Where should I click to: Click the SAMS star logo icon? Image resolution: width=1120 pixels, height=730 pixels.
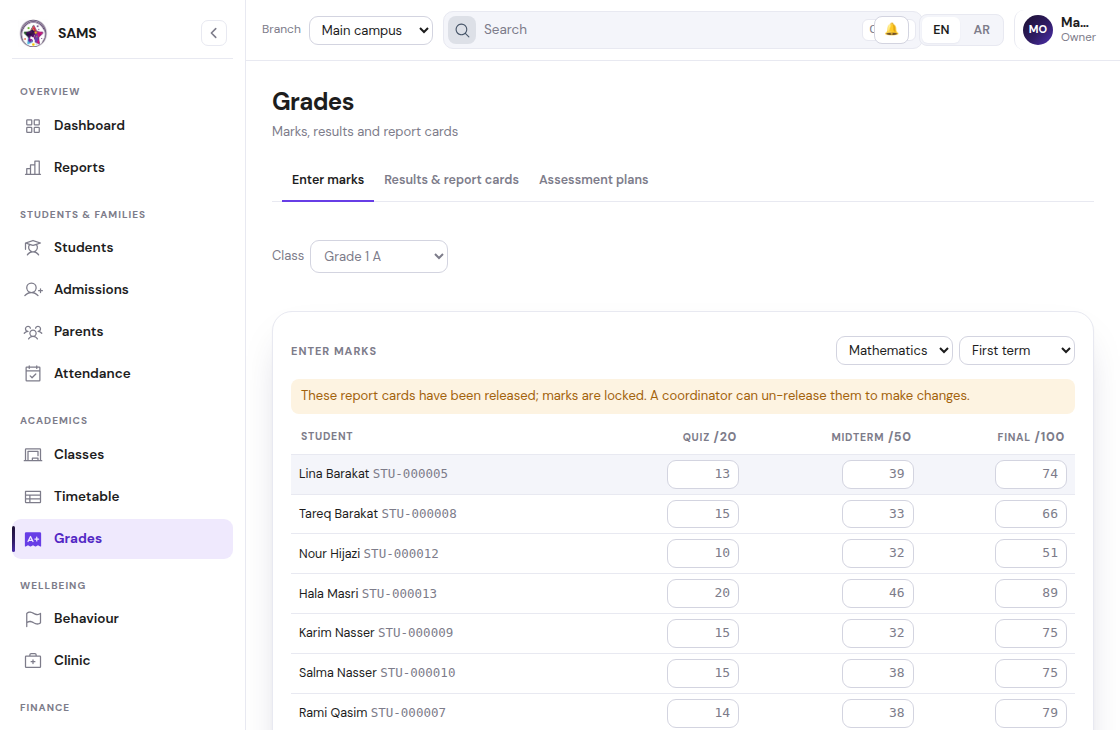click(x=33, y=33)
